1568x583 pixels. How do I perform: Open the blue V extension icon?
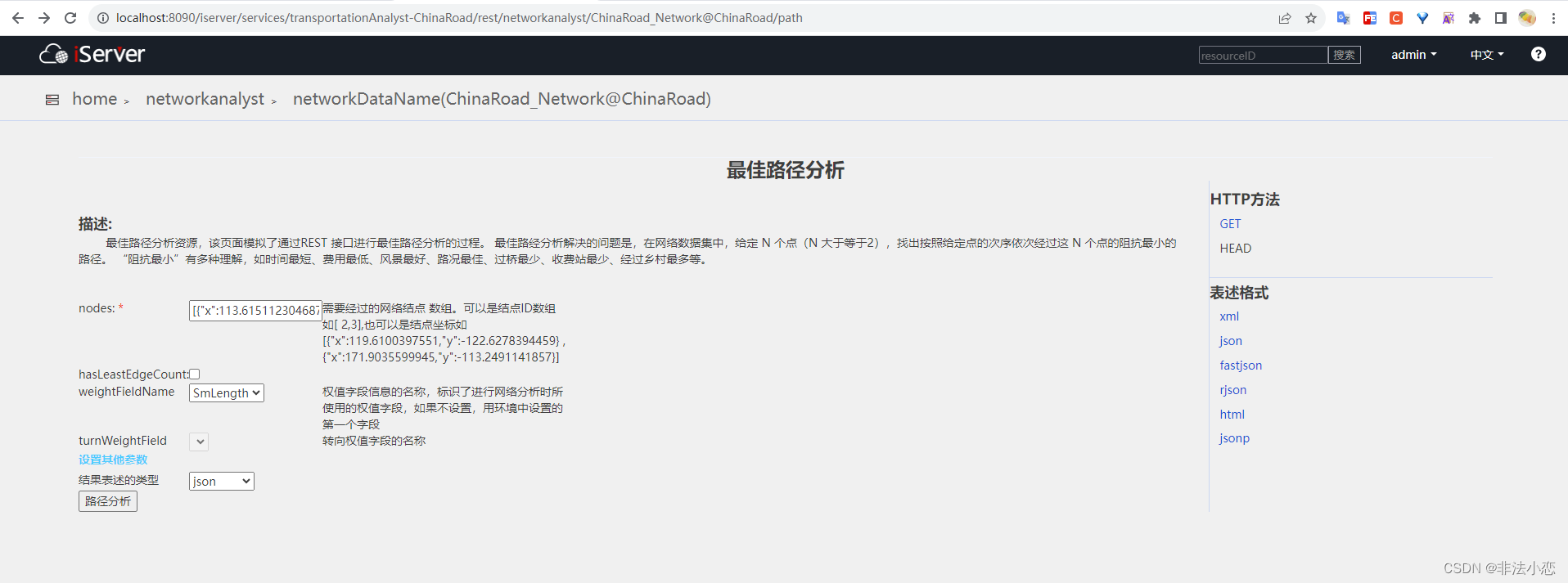pos(1422,18)
